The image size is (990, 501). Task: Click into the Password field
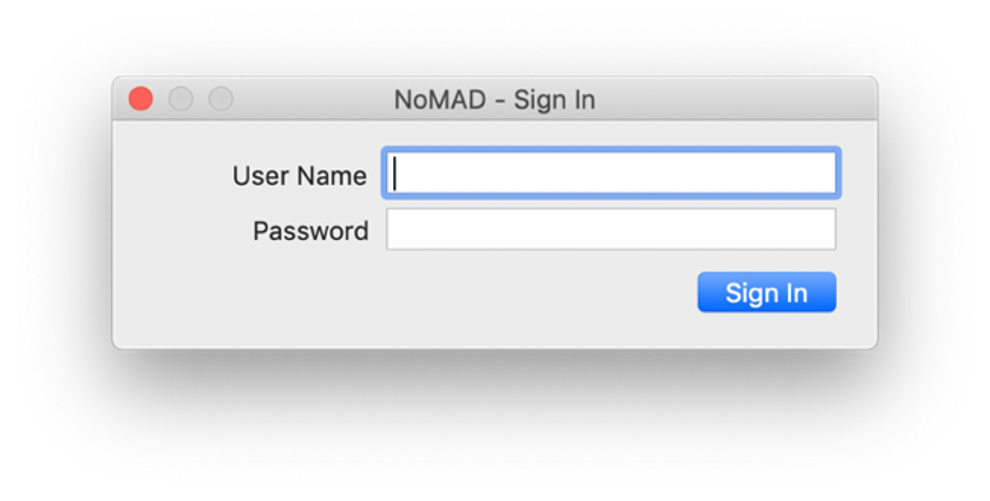pyautogui.click(x=611, y=229)
